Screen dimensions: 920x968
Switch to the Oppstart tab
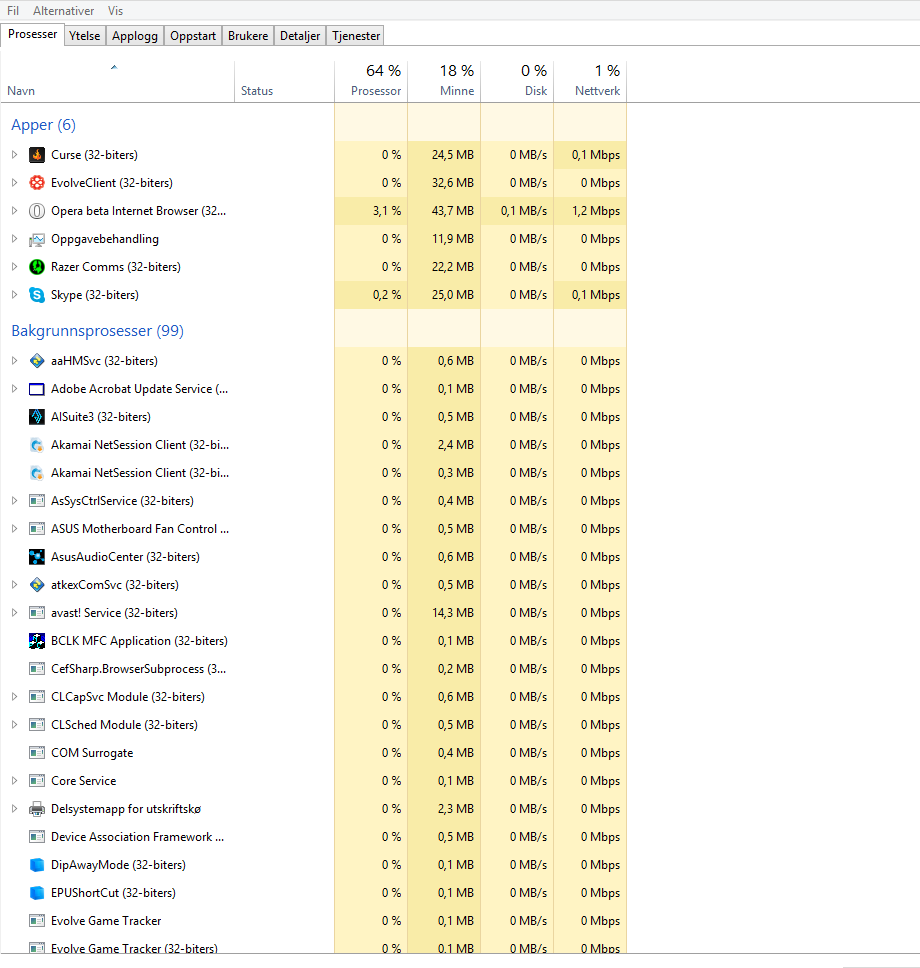point(193,36)
